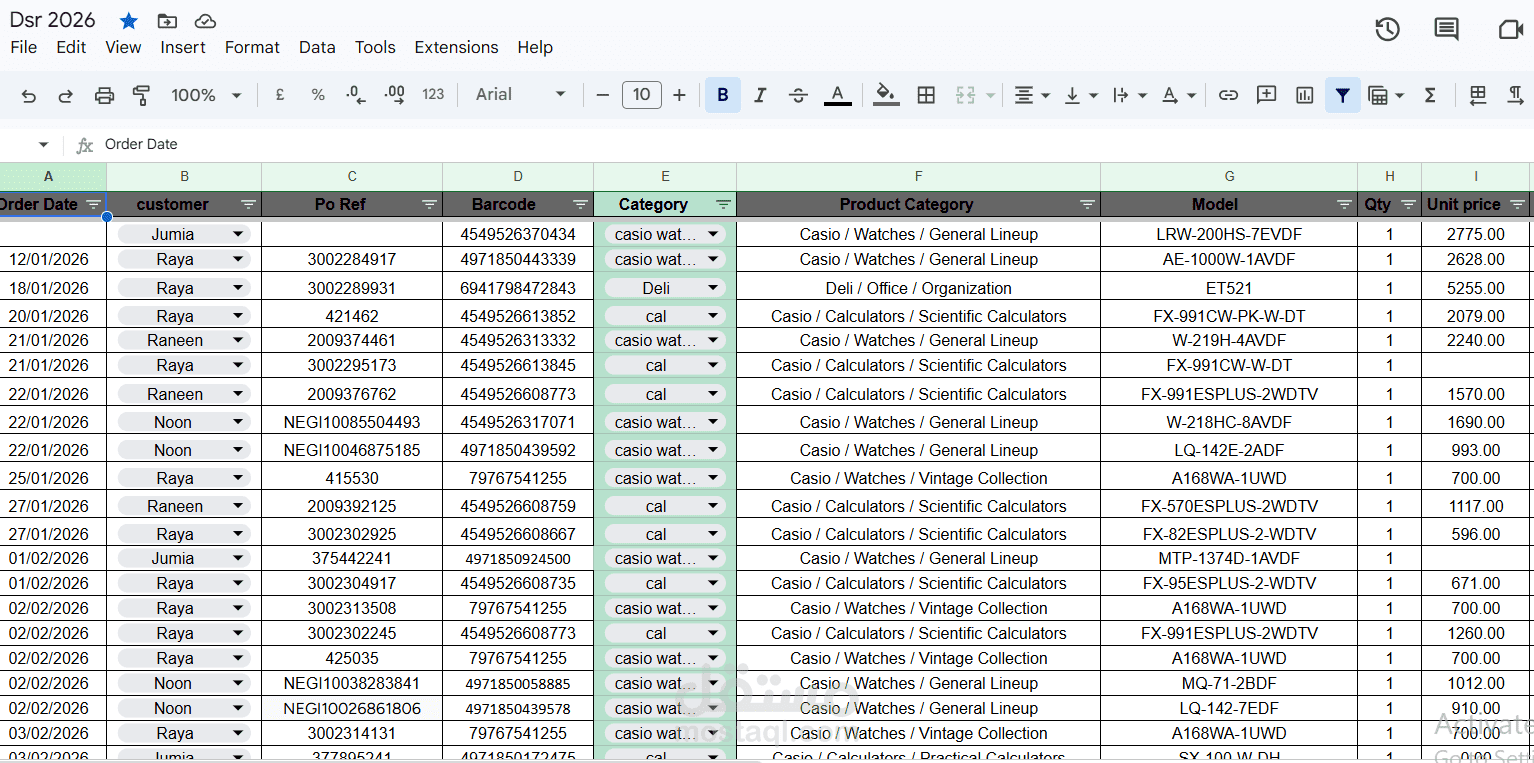Open the Edit menu

(71, 47)
